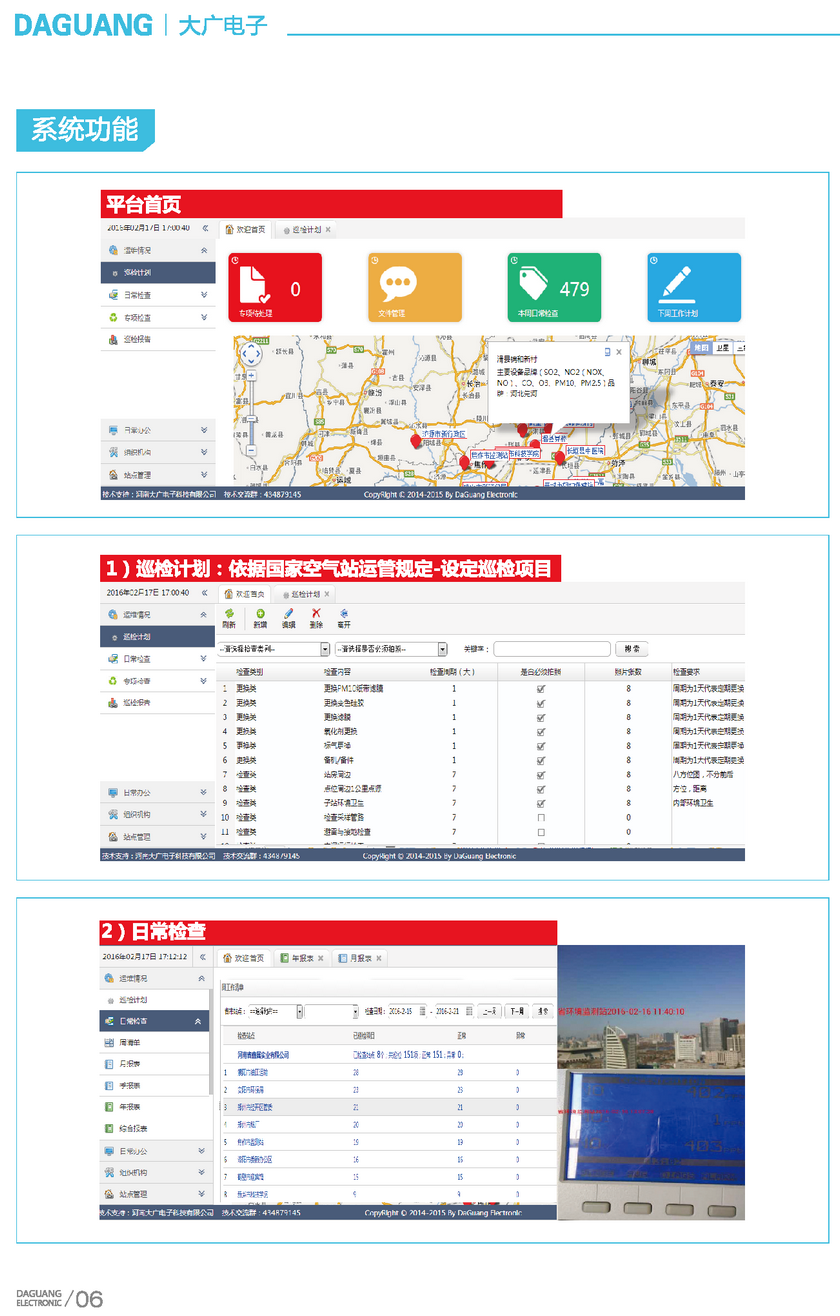840x1316 pixels.
Task: Click the 查询 query button
Action: tap(542, 1011)
